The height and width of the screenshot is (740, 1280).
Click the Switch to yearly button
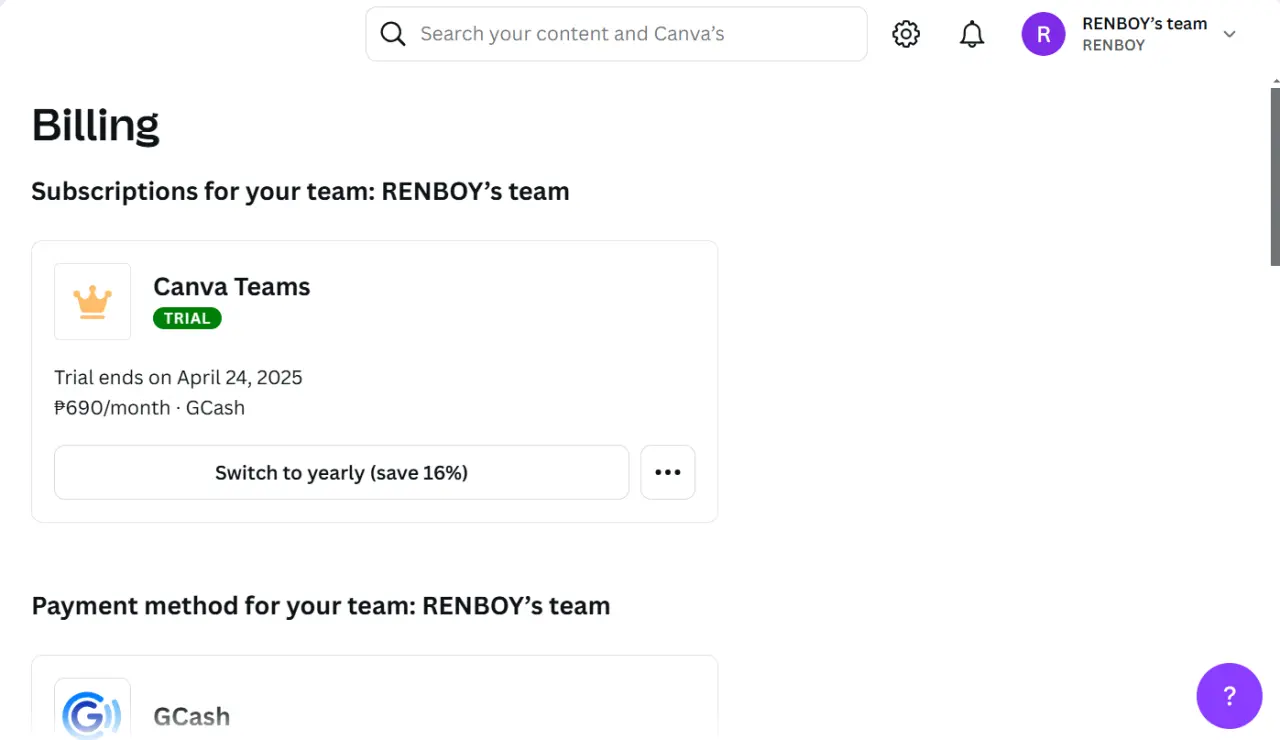pos(341,472)
